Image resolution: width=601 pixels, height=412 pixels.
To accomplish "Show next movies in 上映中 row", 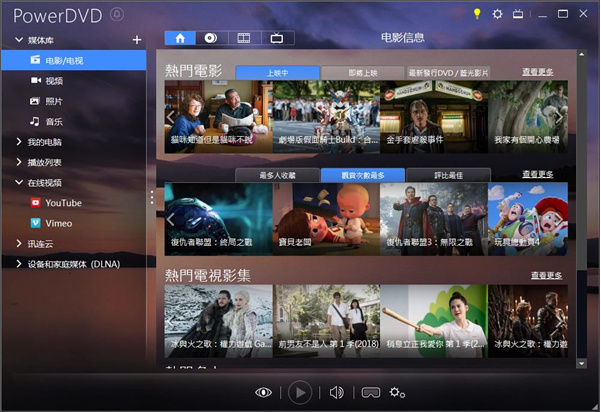I will pyautogui.click(x=559, y=117).
